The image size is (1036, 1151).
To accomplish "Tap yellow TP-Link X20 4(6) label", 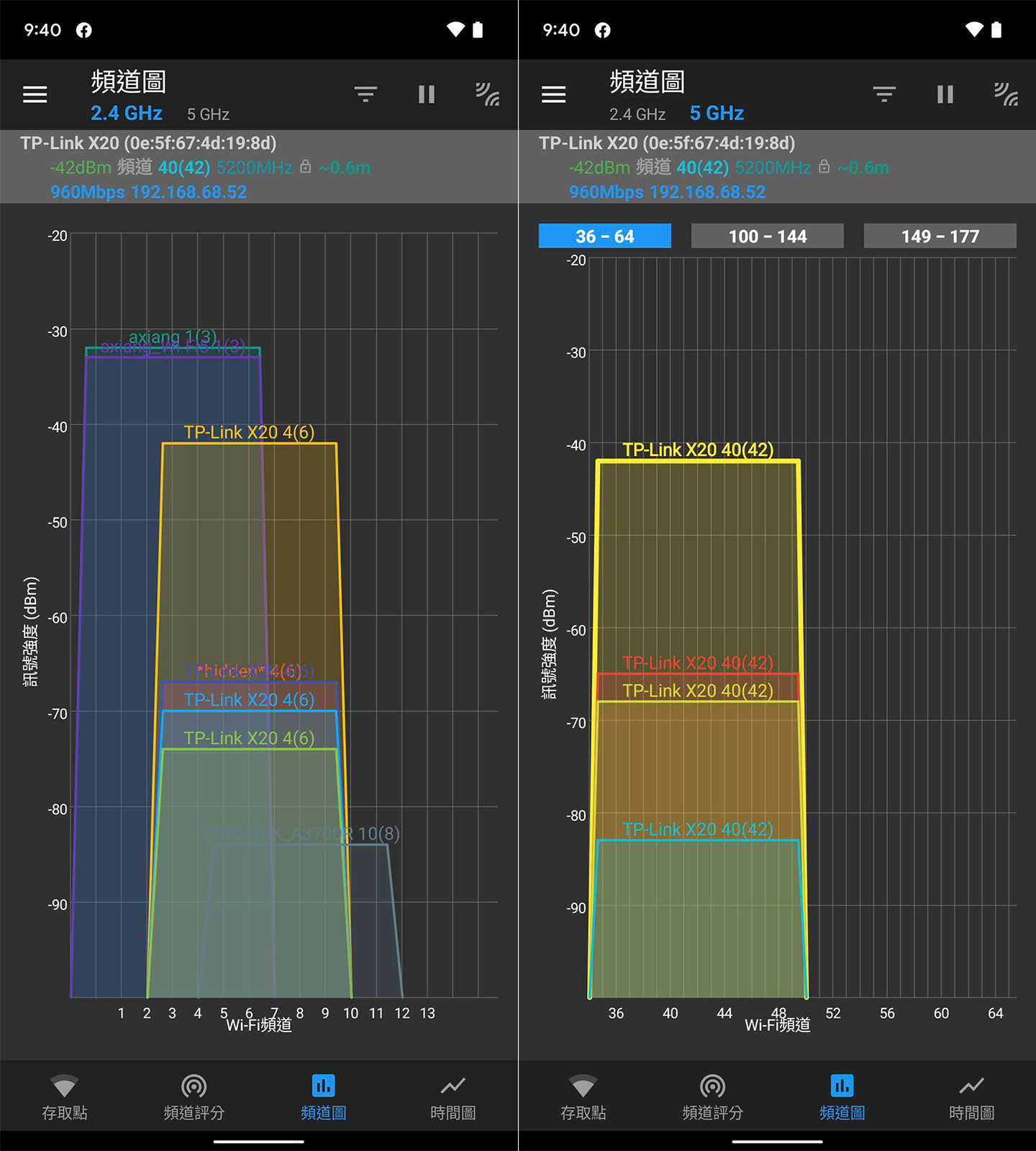I will pos(249,432).
